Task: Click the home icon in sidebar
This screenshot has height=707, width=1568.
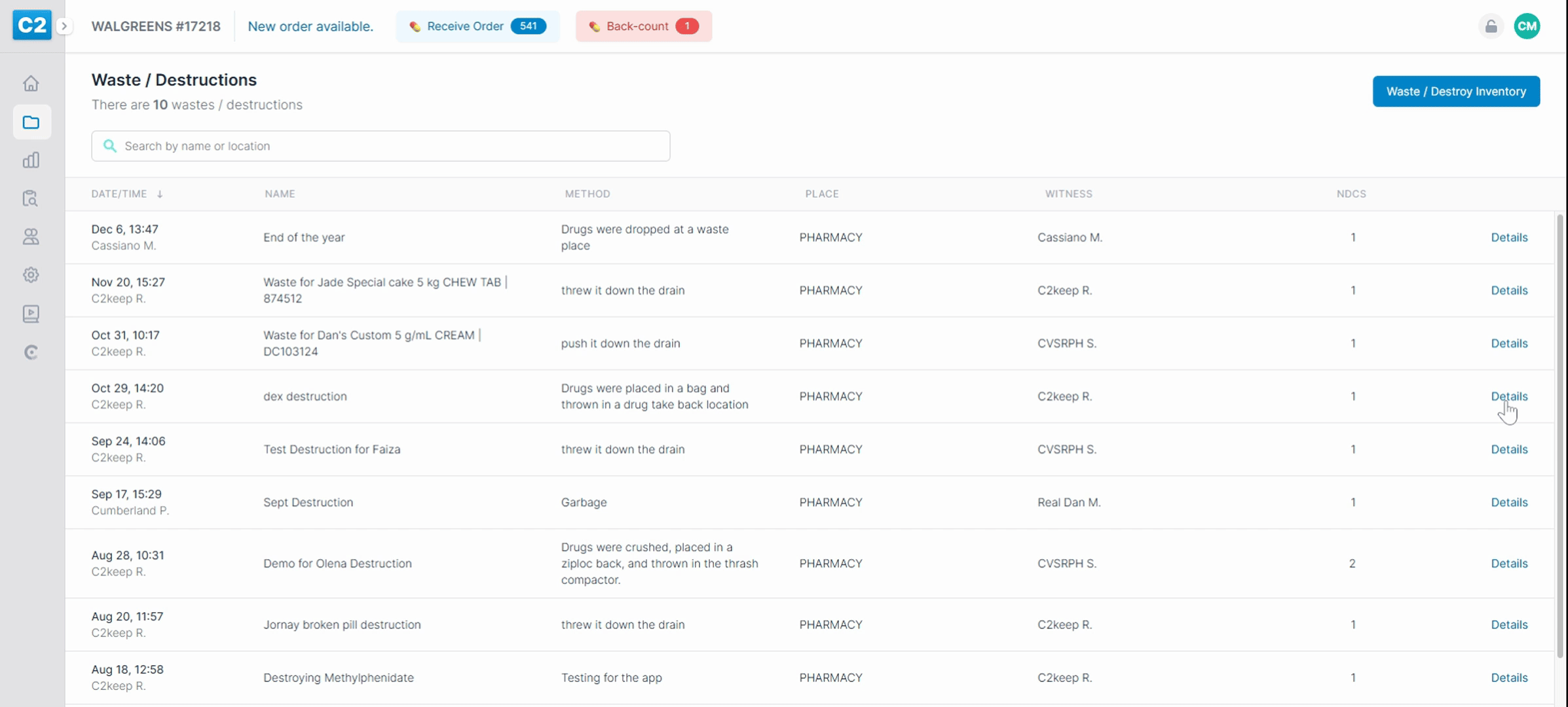Action: tap(31, 84)
